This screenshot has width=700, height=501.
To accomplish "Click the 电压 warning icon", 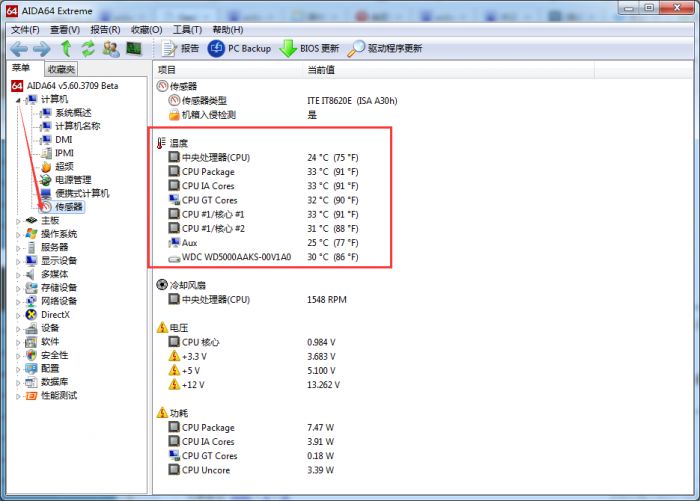I will tap(162, 327).
